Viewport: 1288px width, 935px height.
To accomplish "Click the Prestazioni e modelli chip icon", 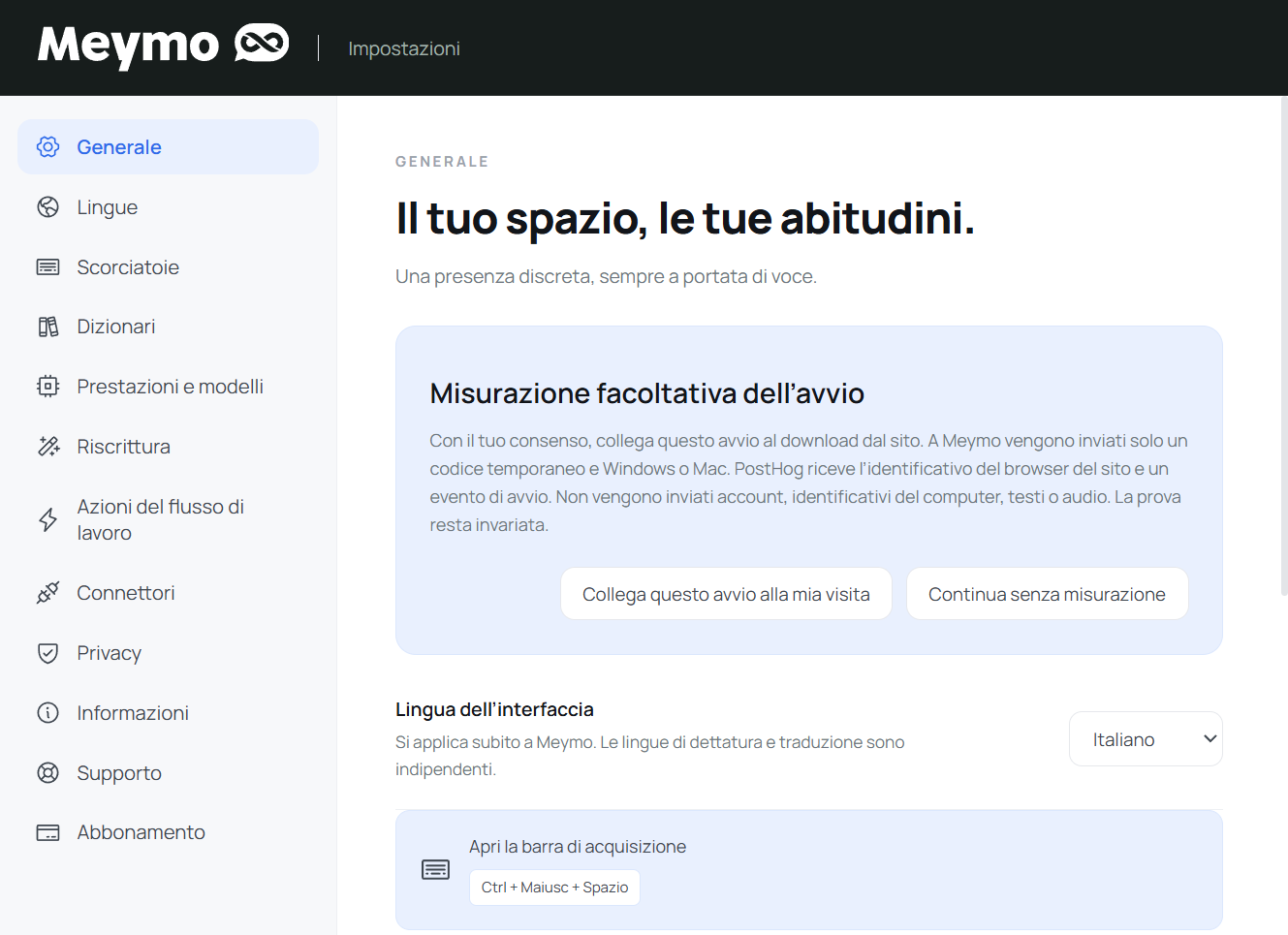I will [x=47, y=387].
